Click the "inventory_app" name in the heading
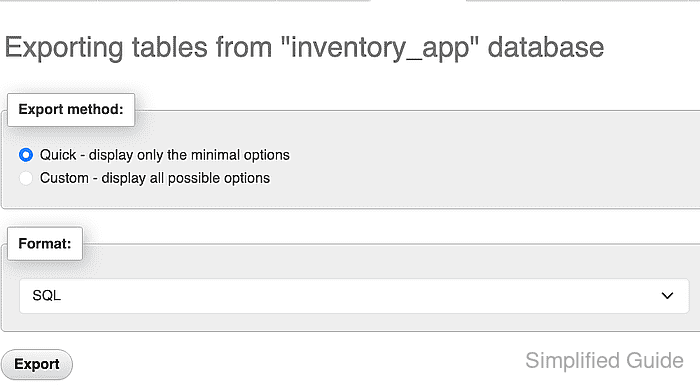This screenshot has width=700, height=385. click(x=380, y=48)
